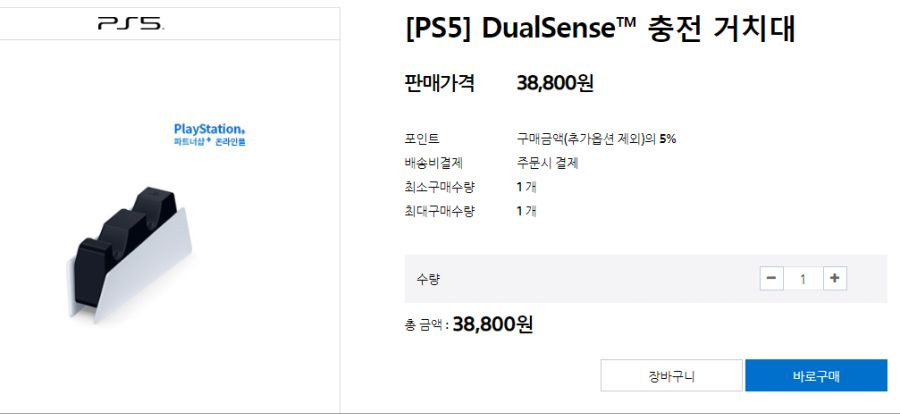
Task: Click the DualSense 충전 거치대 product title
Action: pyautogui.click(x=600, y=29)
